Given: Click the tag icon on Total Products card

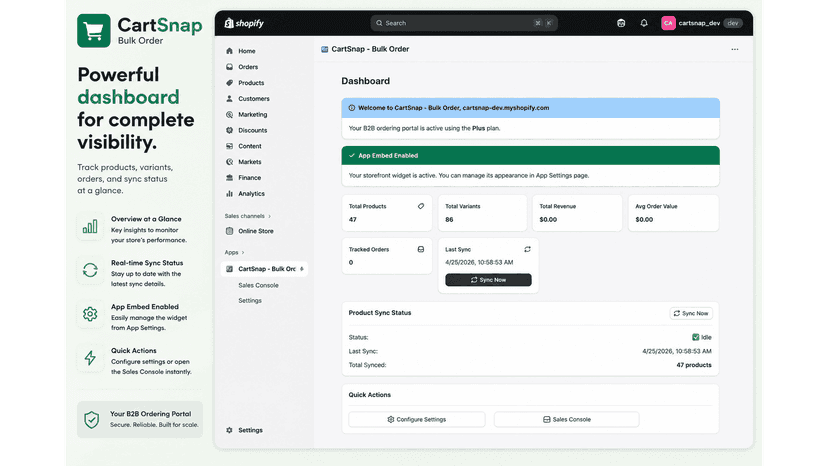Looking at the screenshot, I should [421, 206].
